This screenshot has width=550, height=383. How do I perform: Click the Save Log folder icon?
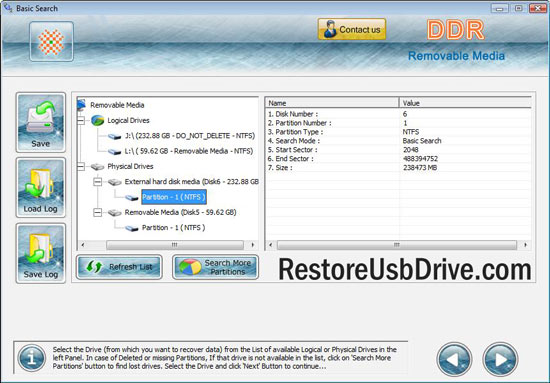[x=41, y=253]
